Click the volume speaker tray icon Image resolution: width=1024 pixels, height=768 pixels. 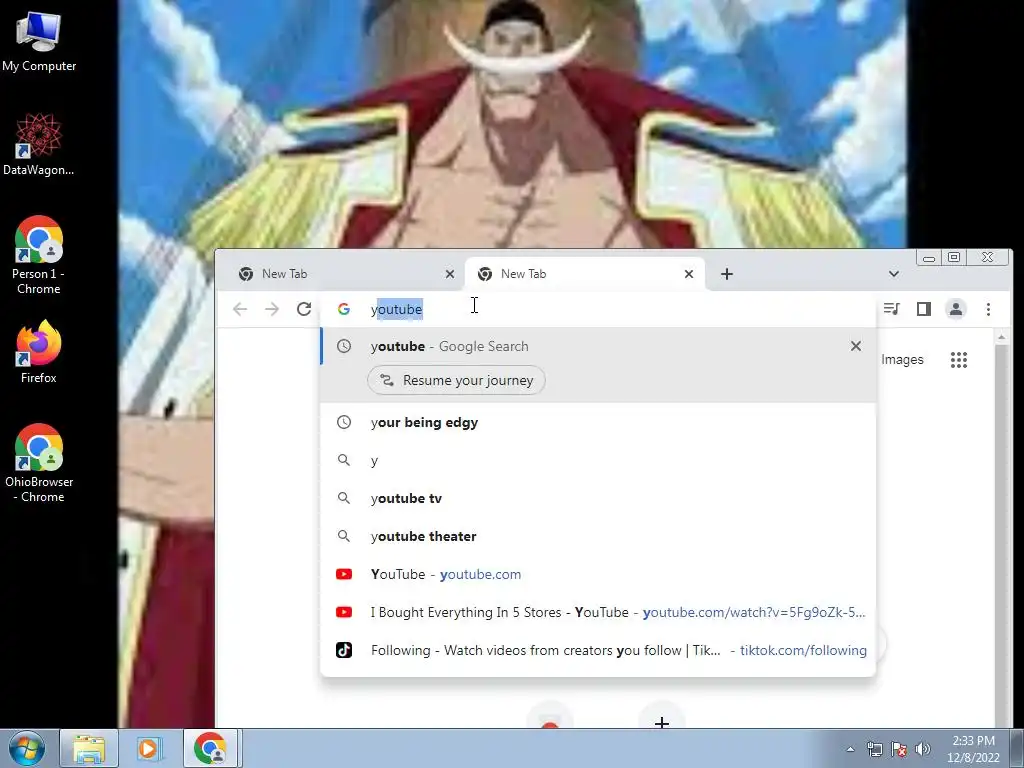[x=923, y=749]
